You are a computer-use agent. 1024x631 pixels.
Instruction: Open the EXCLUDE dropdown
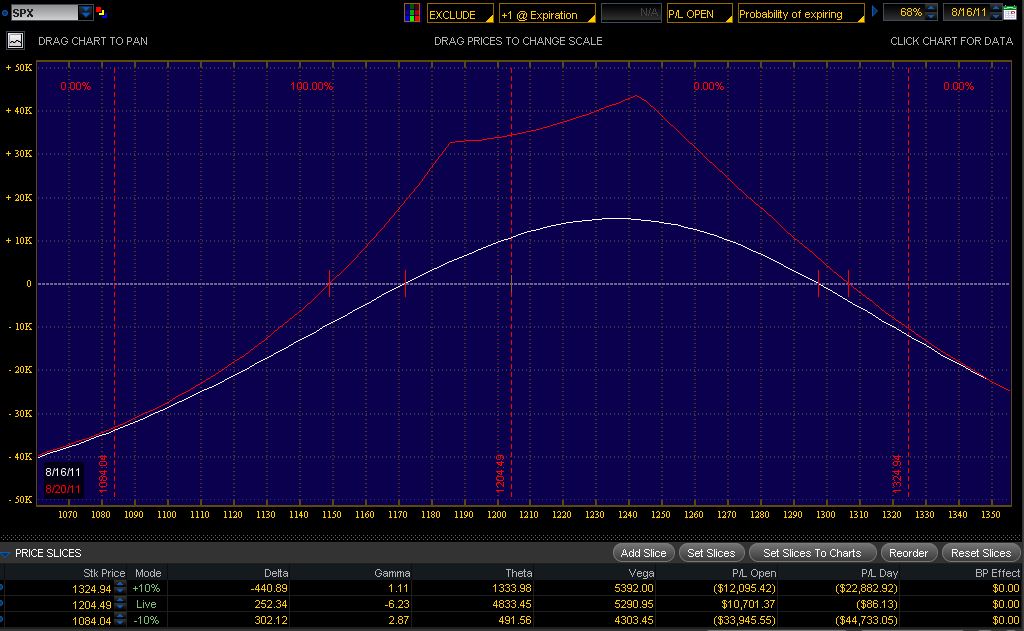click(x=460, y=14)
